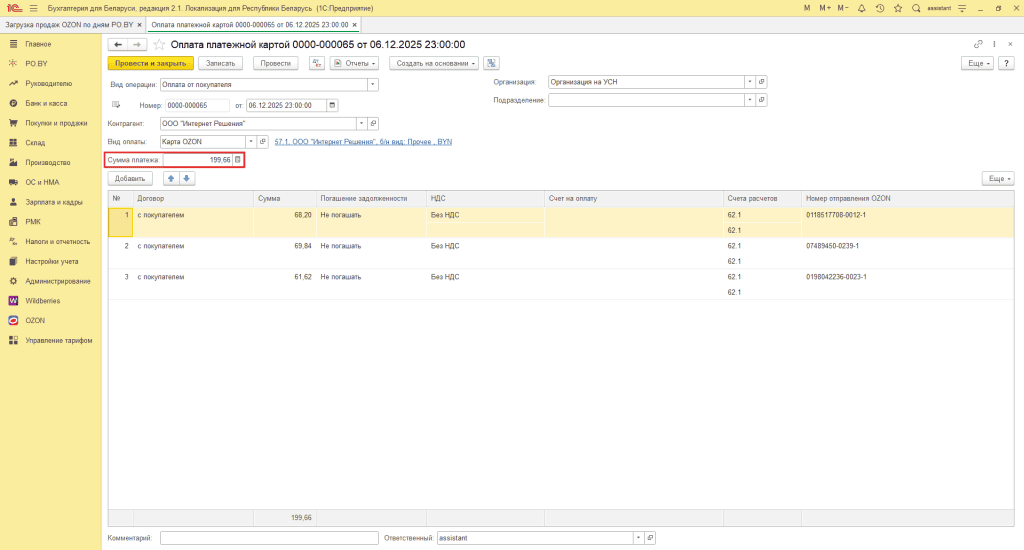Click Добавить row button
The width and height of the screenshot is (1024, 550).
point(130,178)
